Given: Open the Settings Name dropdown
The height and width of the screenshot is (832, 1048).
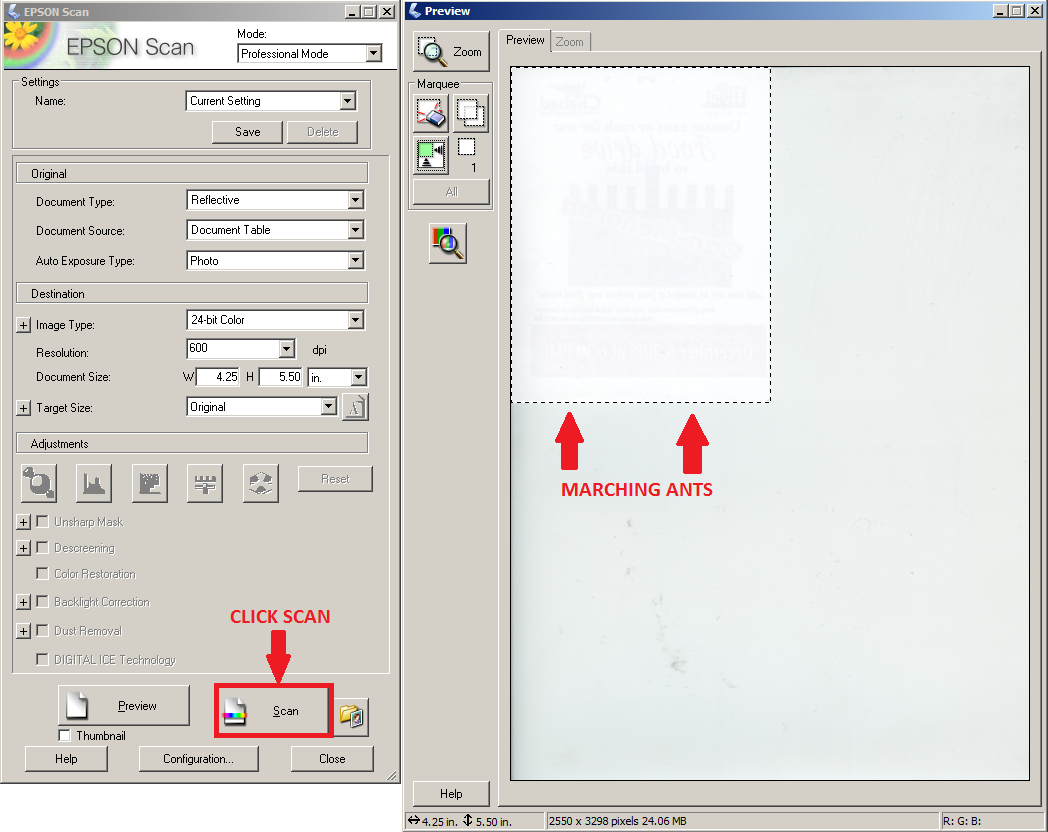Looking at the screenshot, I should pyautogui.click(x=271, y=101).
